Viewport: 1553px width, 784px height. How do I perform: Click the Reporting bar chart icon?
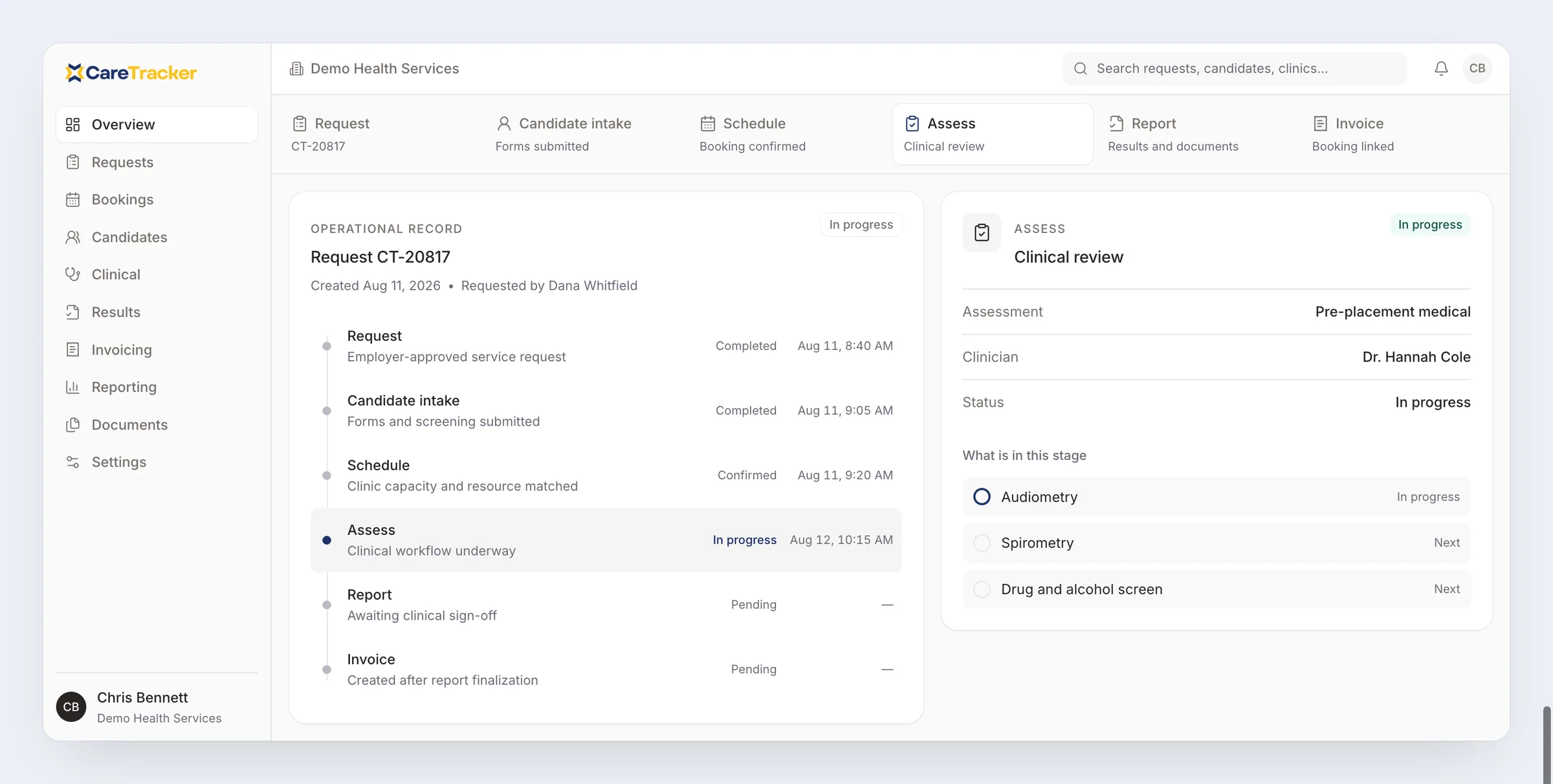(73, 387)
